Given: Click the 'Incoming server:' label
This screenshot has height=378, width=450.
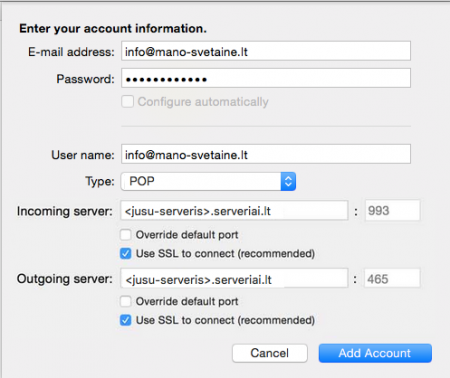Looking at the screenshot, I should (65, 211).
